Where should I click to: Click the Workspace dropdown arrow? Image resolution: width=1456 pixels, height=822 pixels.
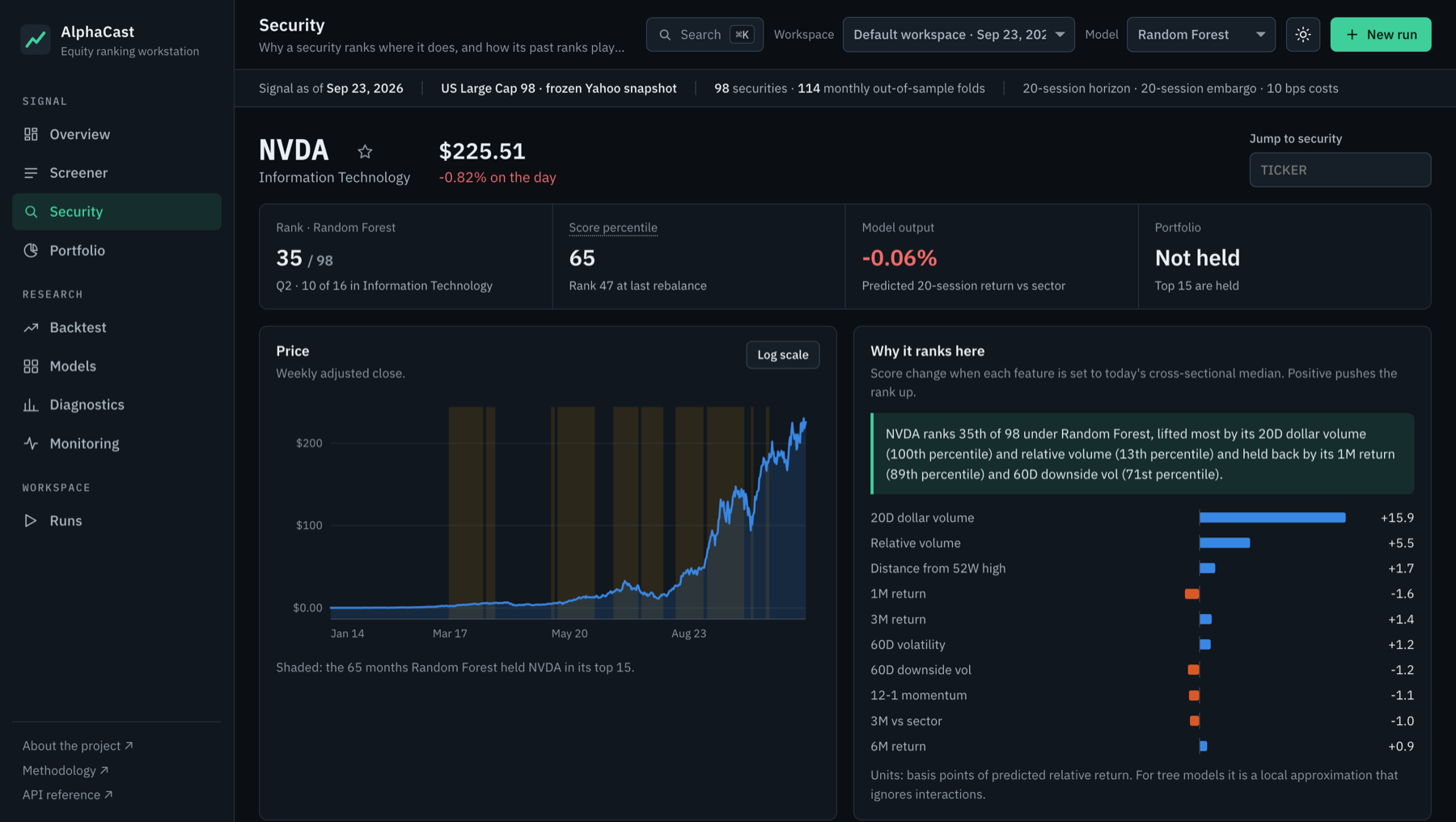[1060, 35]
